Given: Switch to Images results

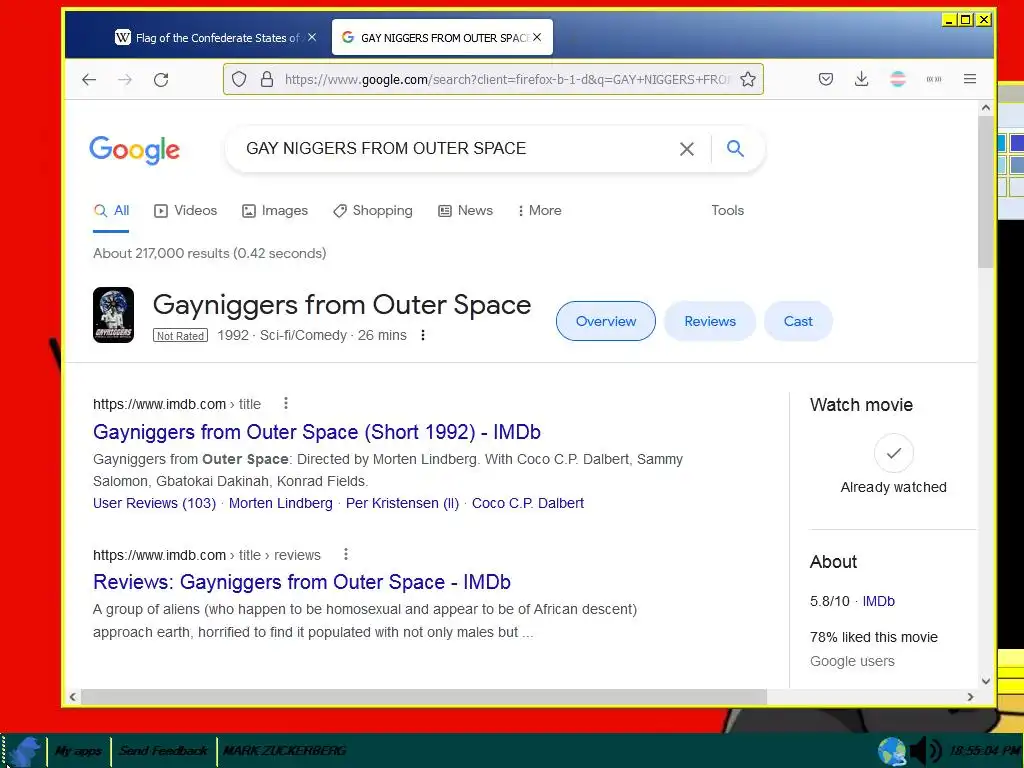Looking at the screenshot, I should [x=275, y=210].
